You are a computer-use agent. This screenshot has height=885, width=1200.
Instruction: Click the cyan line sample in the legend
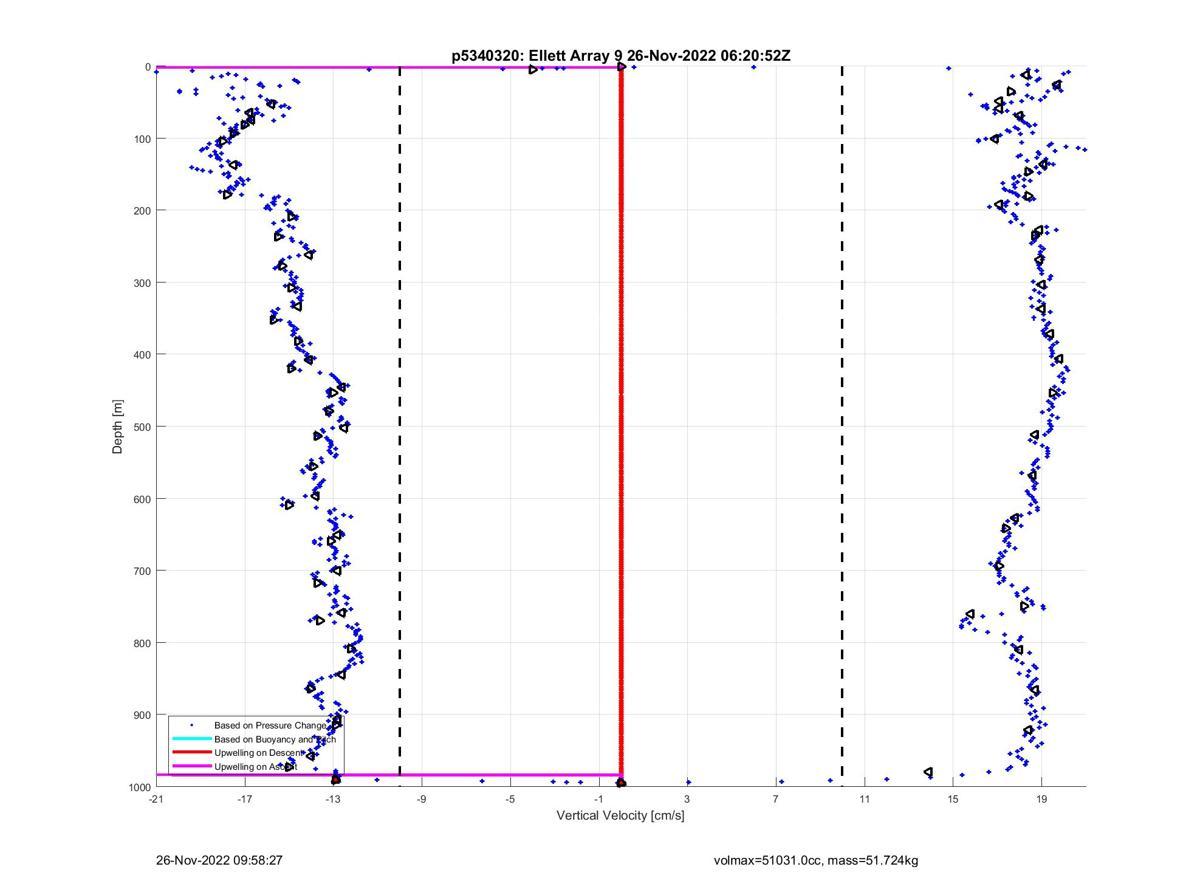coord(191,739)
